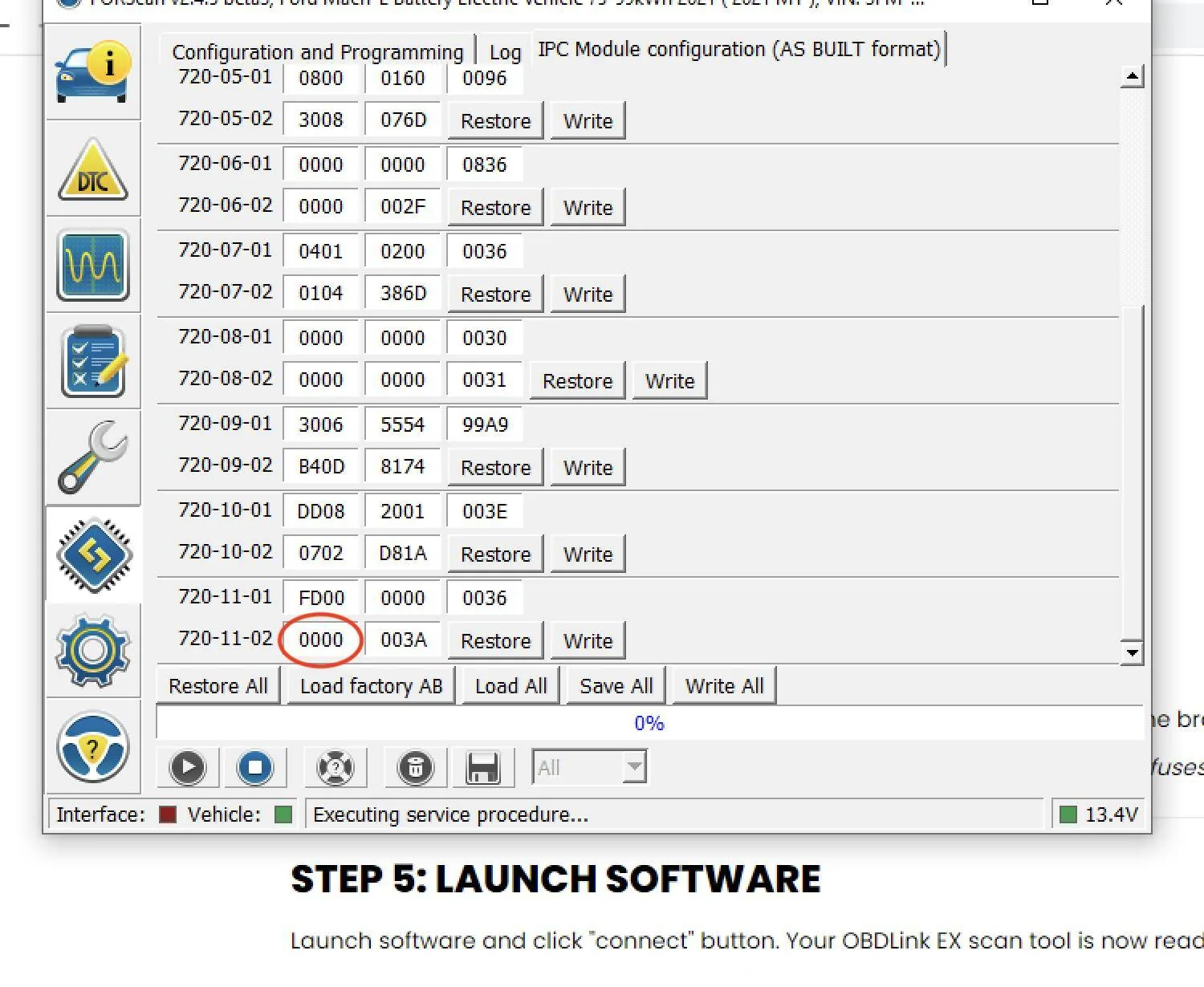Click Write for row 720-11-02
The width and height of the screenshot is (1204, 987).
point(588,641)
